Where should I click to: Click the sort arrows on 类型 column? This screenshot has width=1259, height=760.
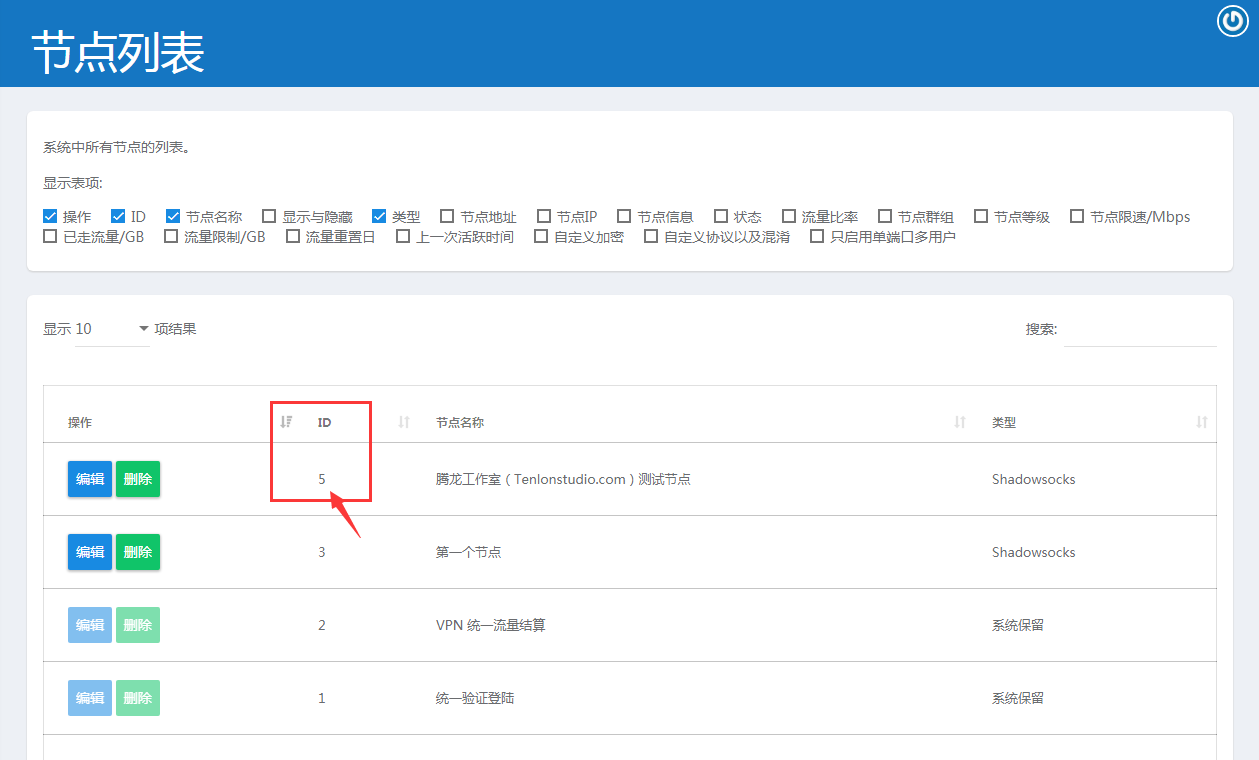tap(1201, 422)
